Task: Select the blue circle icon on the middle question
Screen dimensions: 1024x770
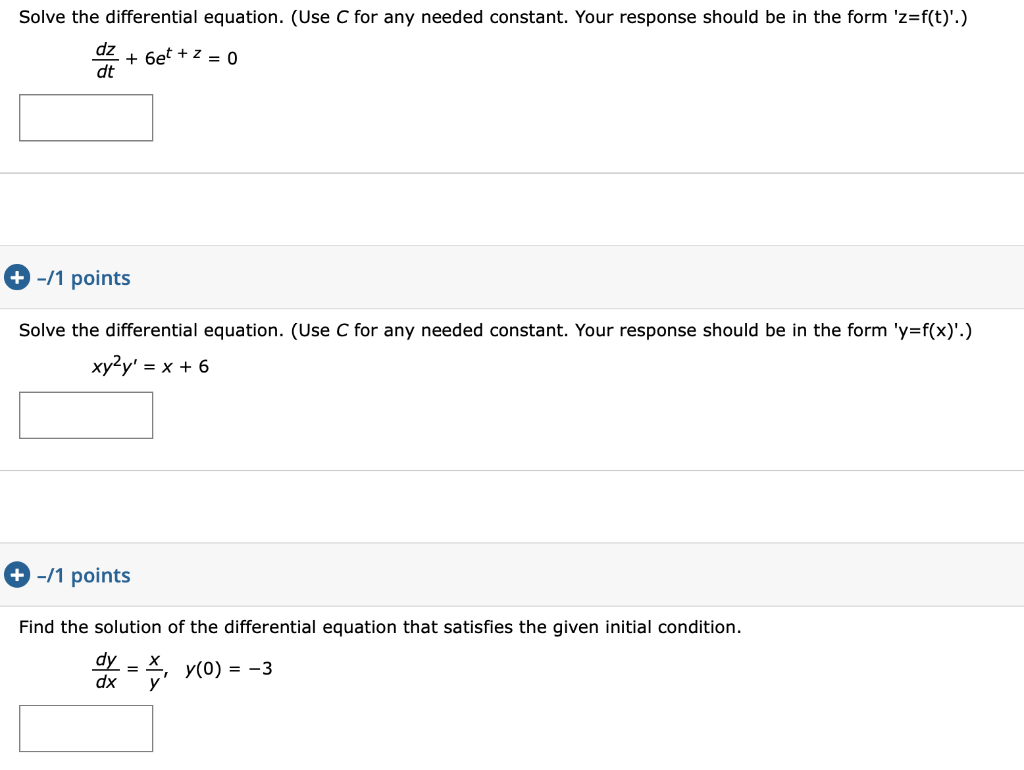Action: coord(16,277)
